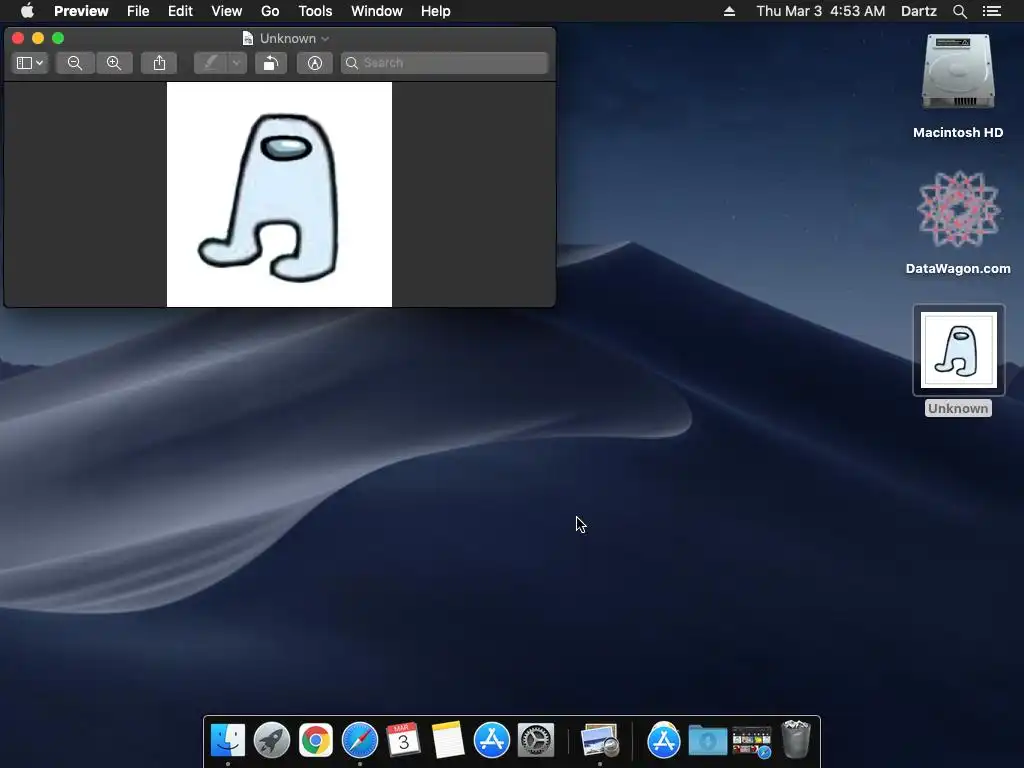The image size is (1024, 768).
Task: Close the Preview window with red button
Action: point(18,38)
